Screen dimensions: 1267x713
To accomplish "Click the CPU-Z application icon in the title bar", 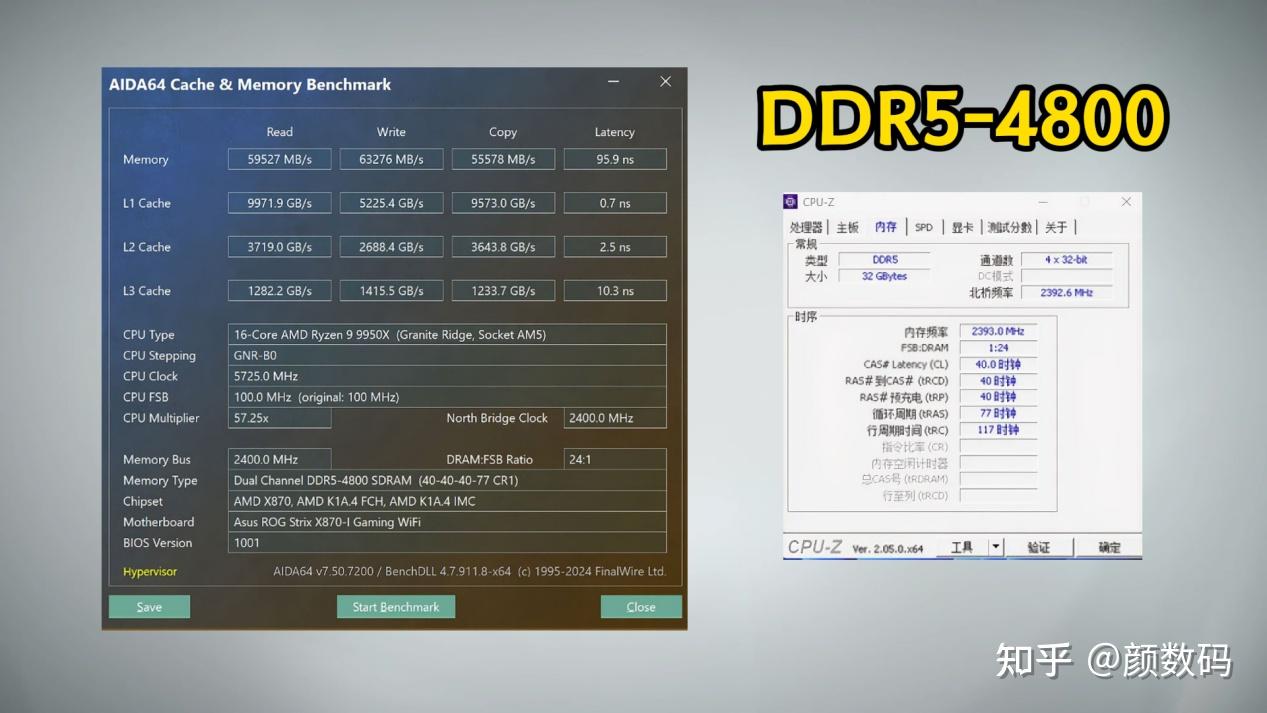I will (792, 201).
